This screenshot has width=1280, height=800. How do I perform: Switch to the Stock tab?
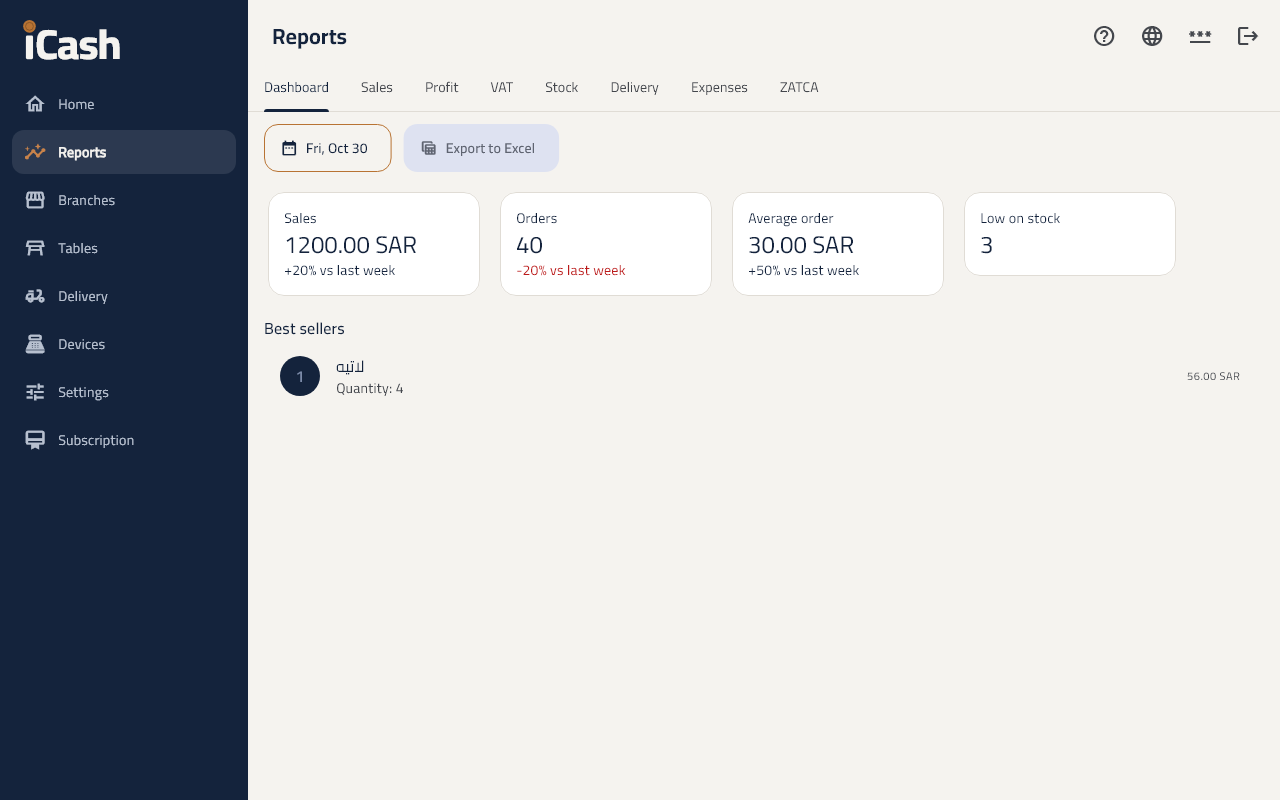[x=561, y=87]
